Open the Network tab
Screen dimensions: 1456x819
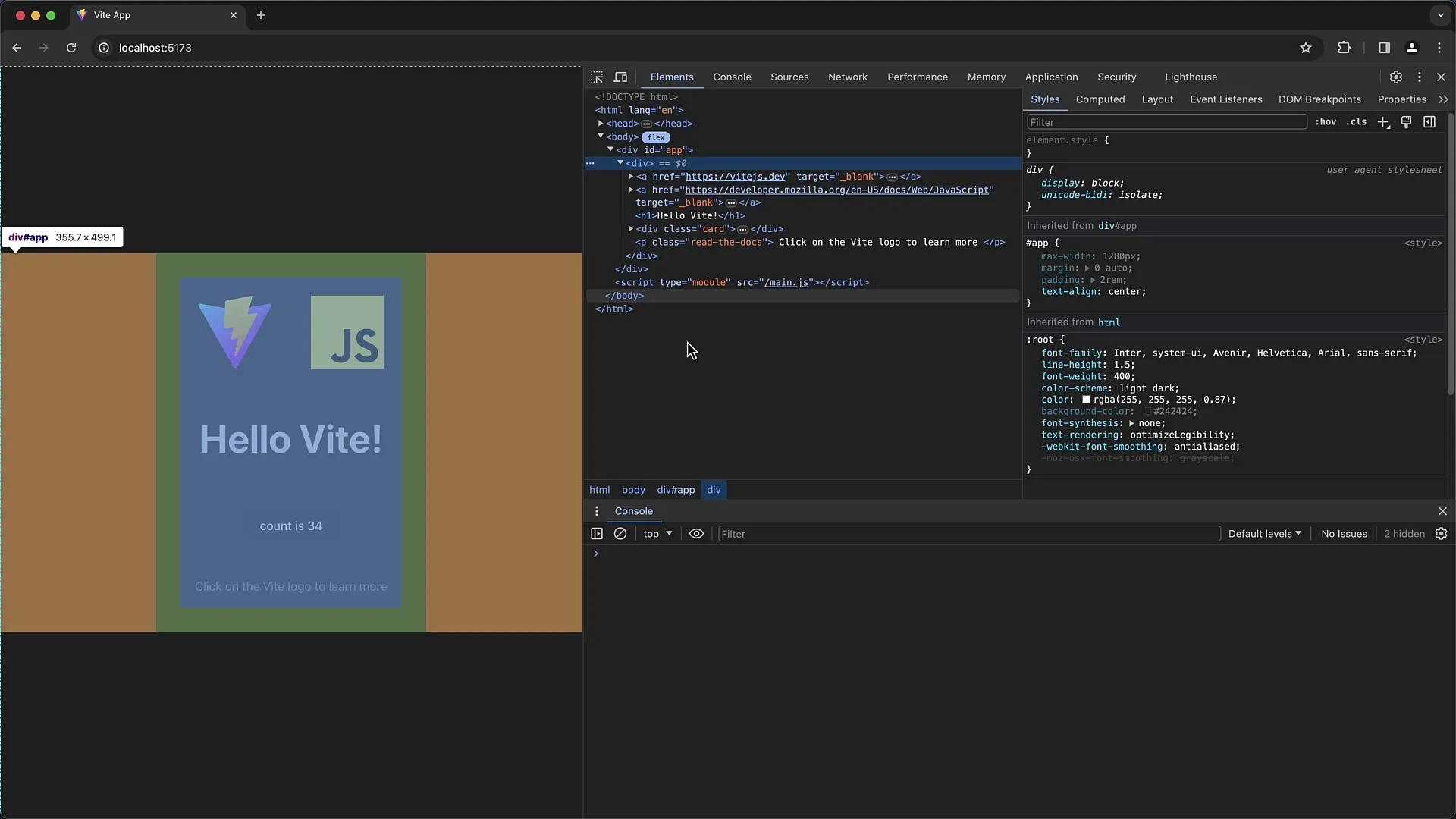pyautogui.click(x=848, y=77)
